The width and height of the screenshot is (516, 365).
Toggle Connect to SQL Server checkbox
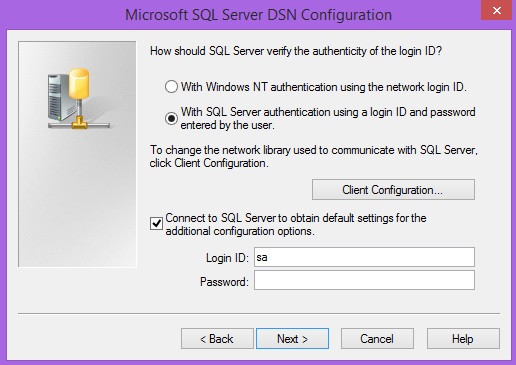pos(156,223)
